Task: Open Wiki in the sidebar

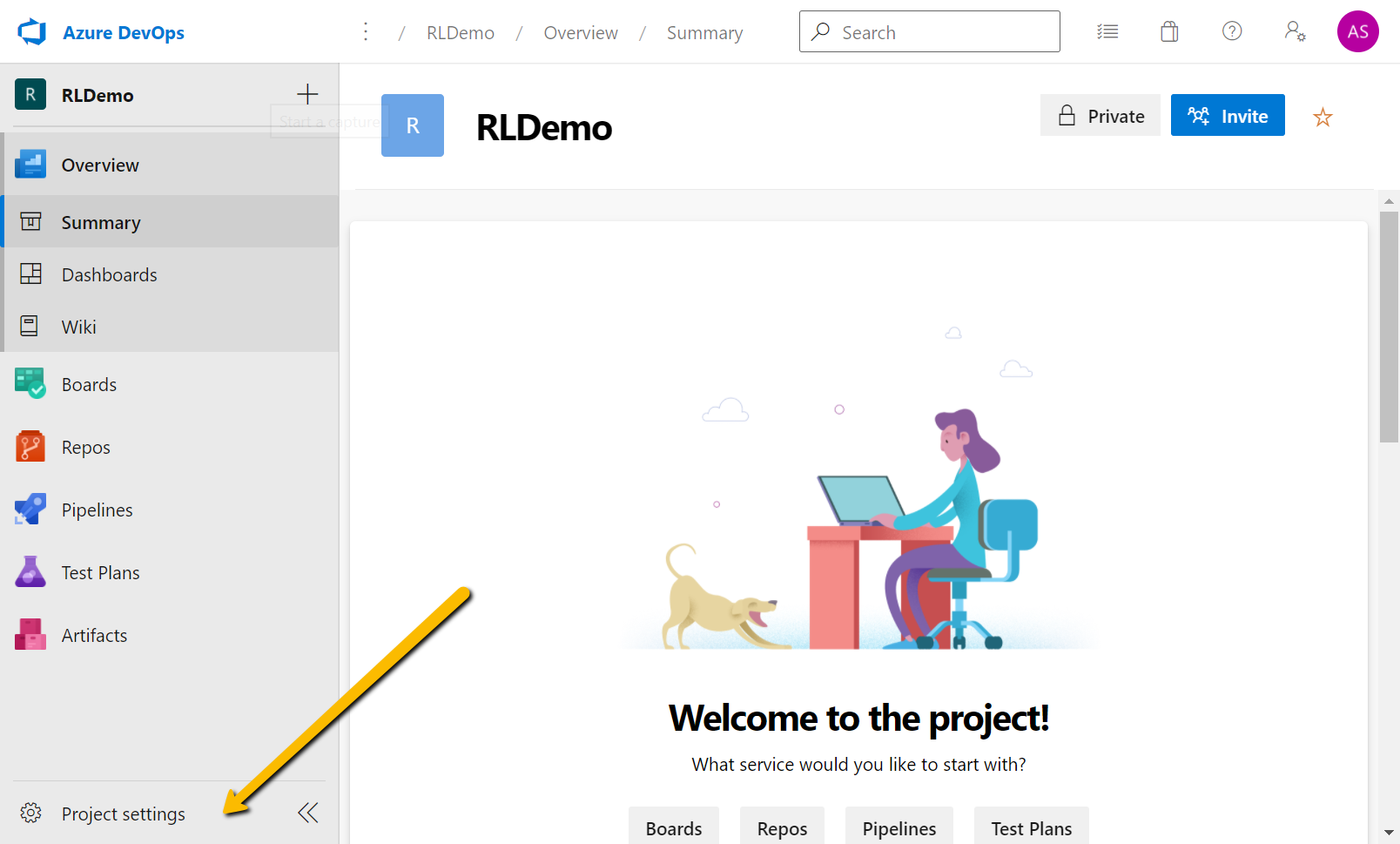Action: click(x=171, y=326)
